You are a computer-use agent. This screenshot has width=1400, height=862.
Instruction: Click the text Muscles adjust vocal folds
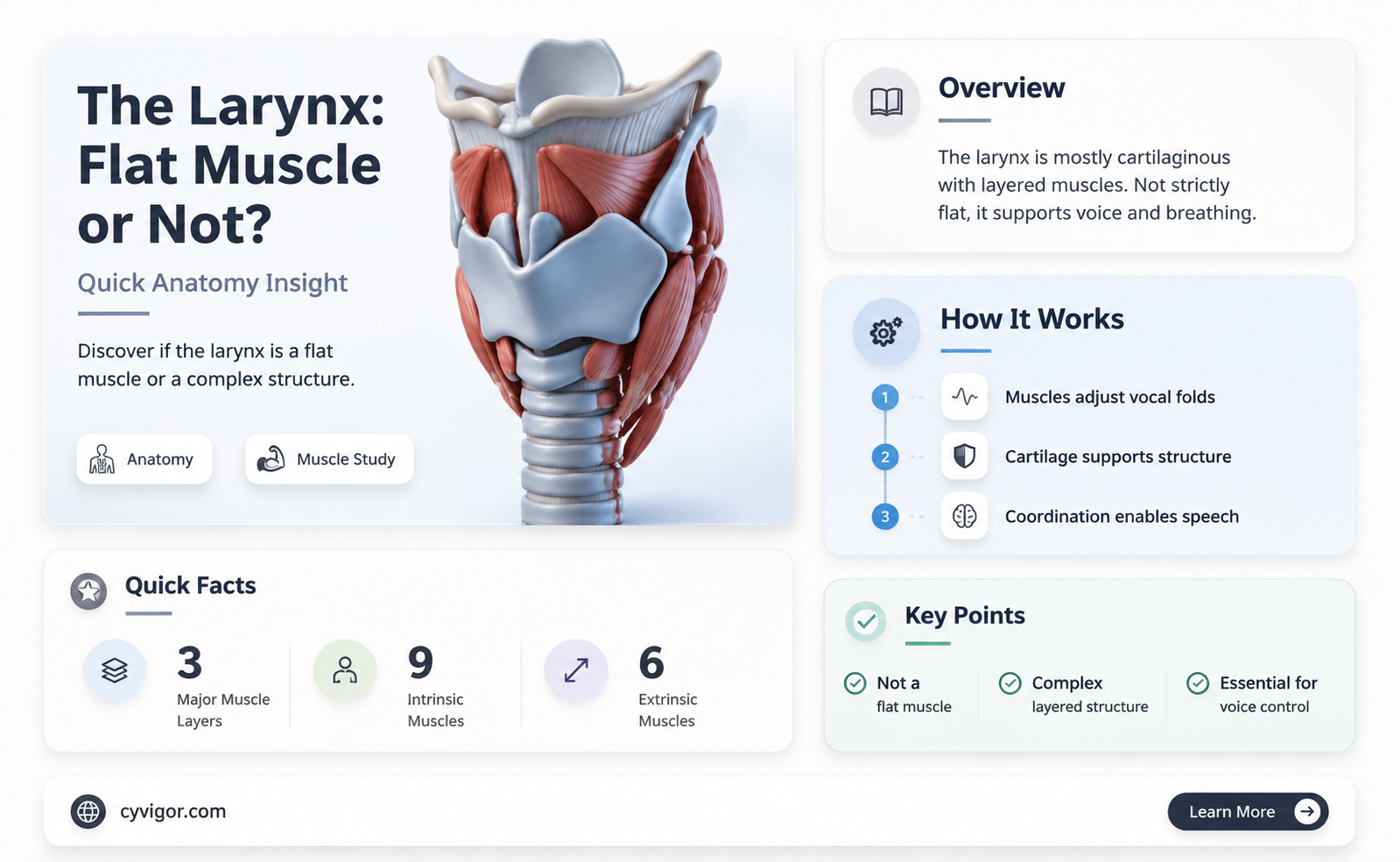point(1110,397)
